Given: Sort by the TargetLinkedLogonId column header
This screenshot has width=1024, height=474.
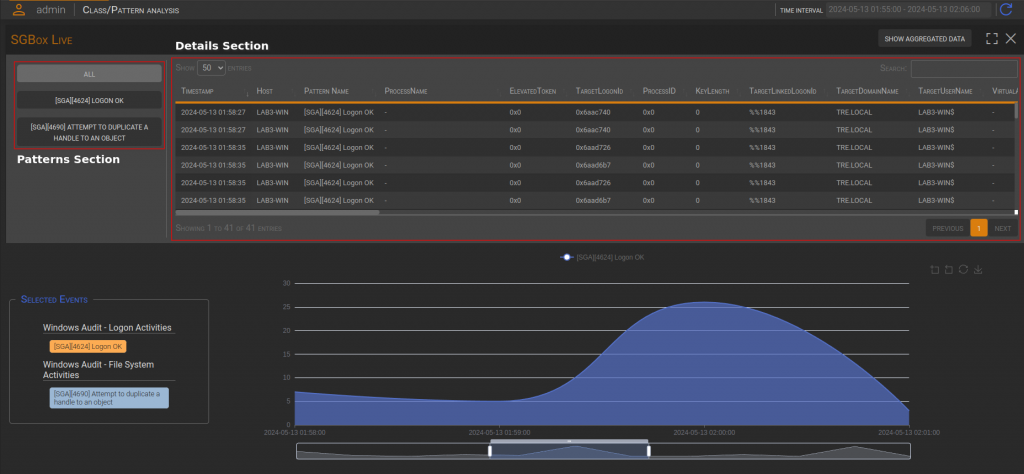Looking at the screenshot, I should (x=783, y=91).
